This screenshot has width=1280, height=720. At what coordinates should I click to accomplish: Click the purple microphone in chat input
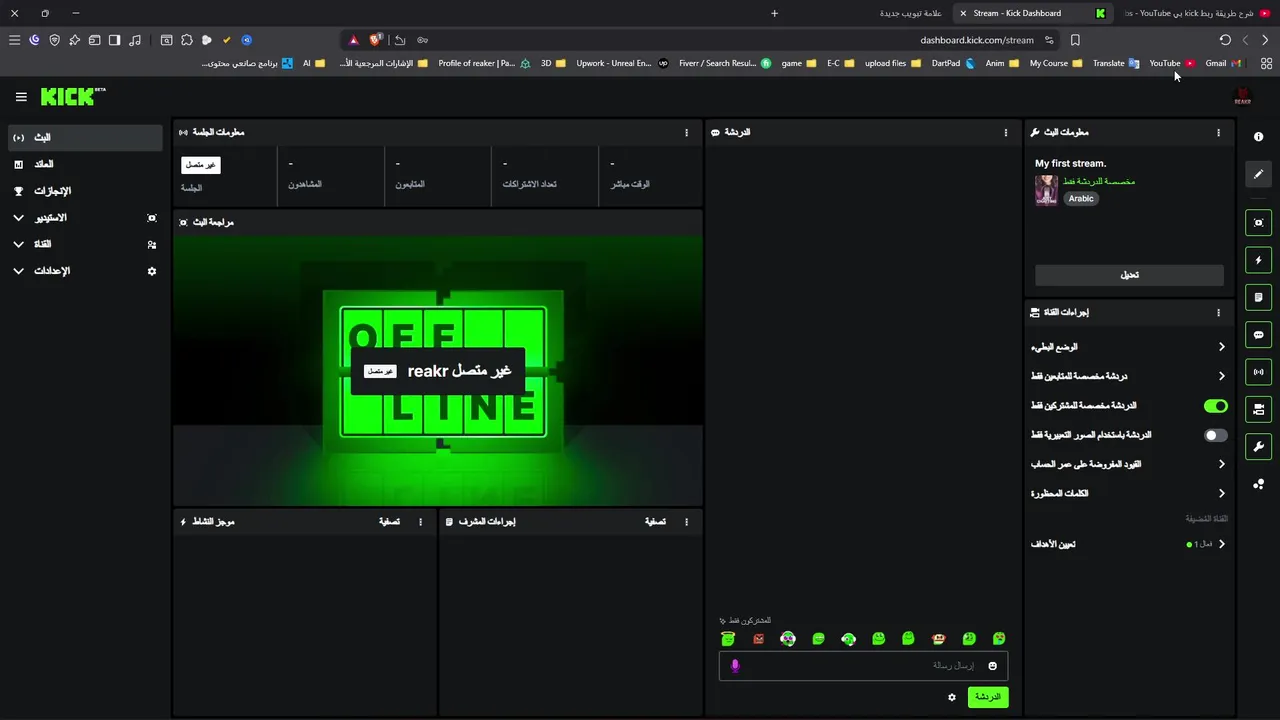pos(735,666)
